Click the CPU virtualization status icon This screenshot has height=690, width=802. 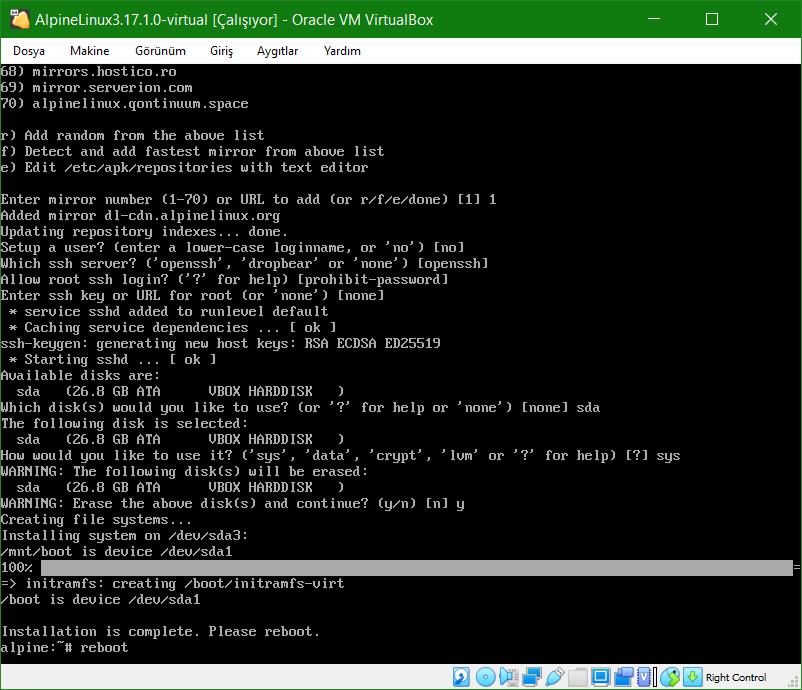[x=645, y=677]
